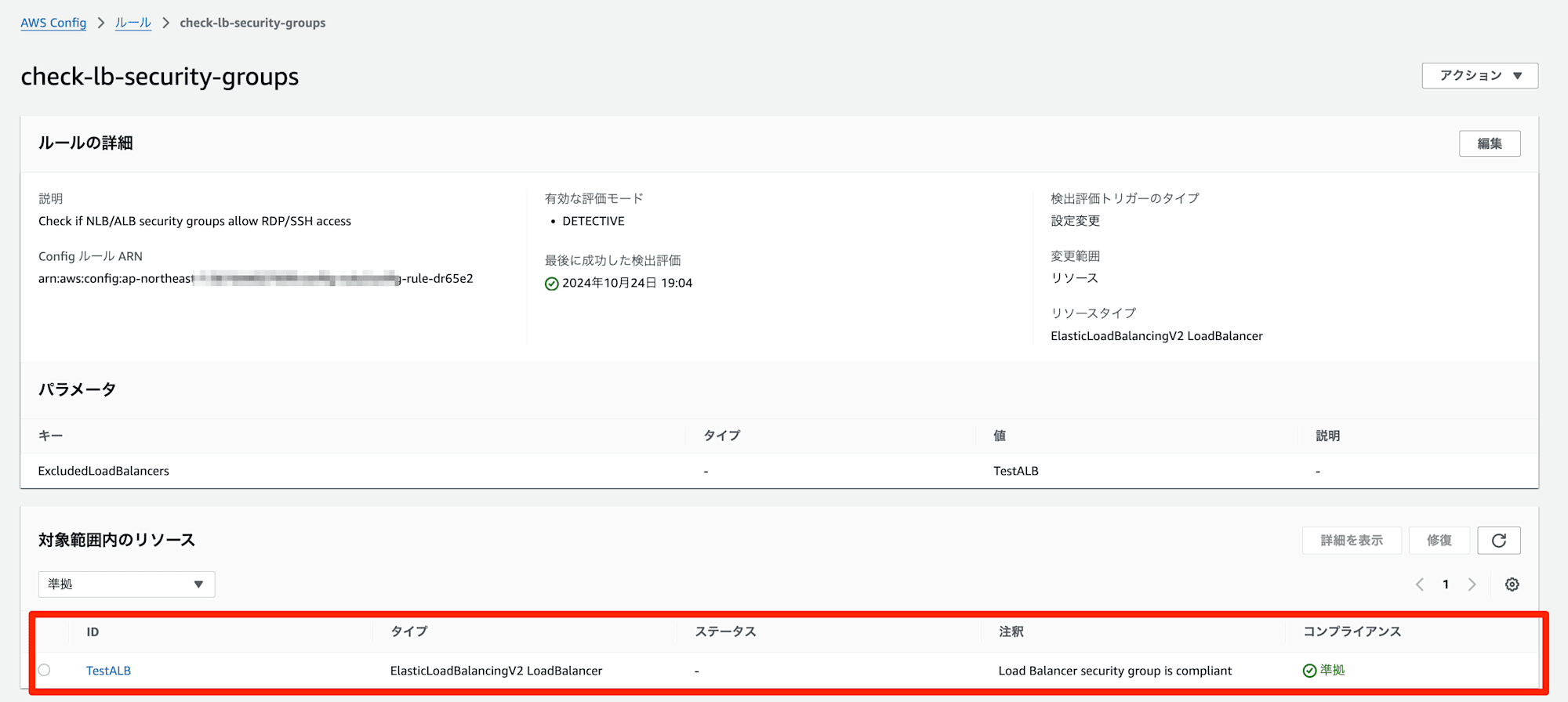This screenshot has width=1568, height=702.
Task: Go to ルール breadcrumb link
Action: coord(133,23)
